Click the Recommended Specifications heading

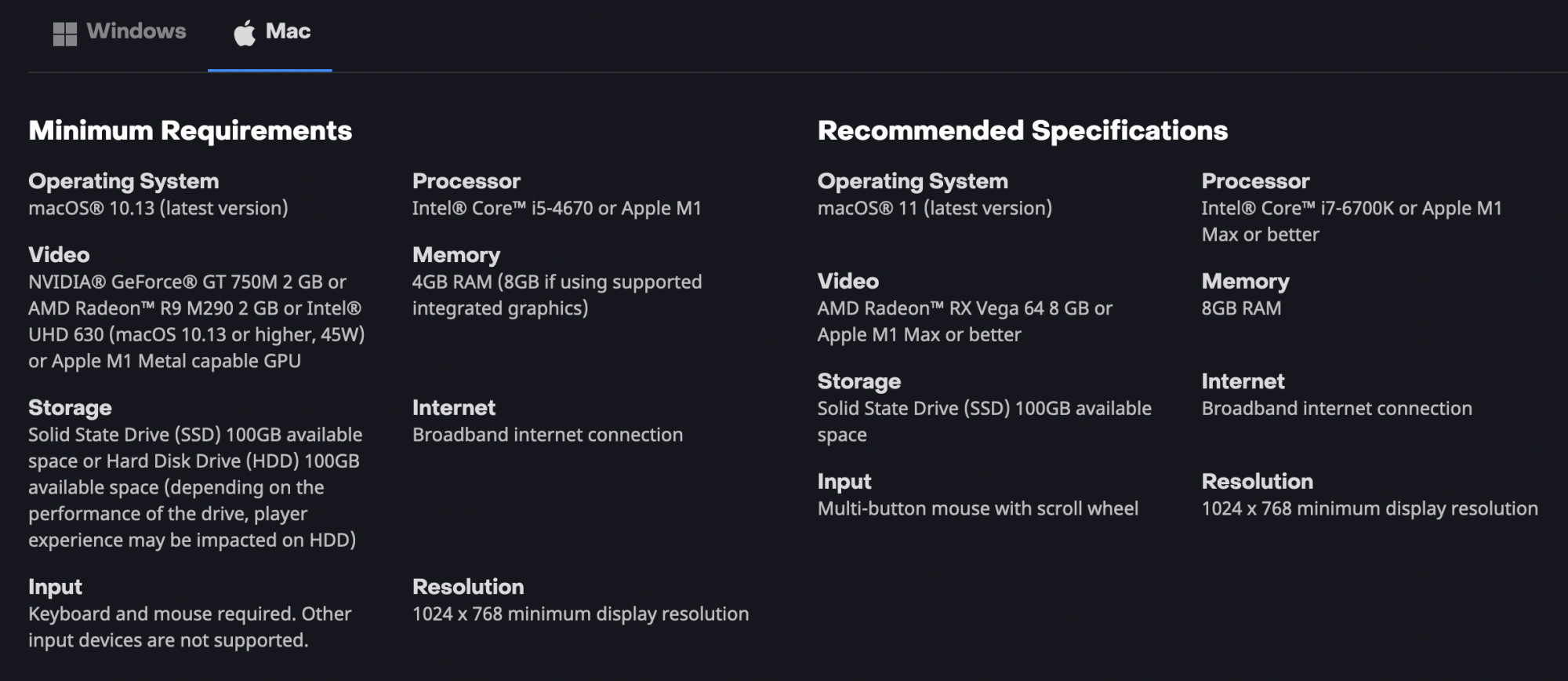tap(1022, 130)
